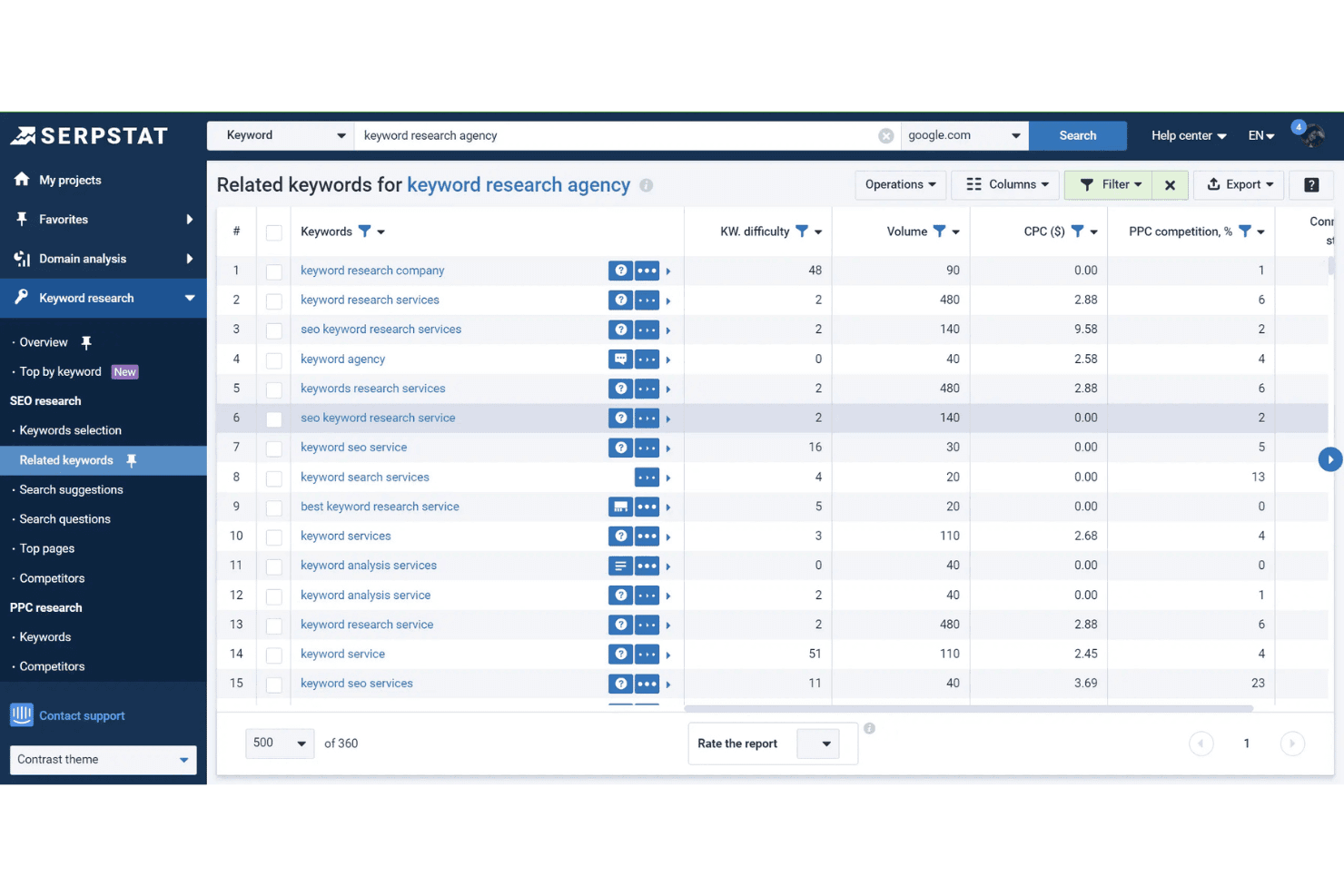Open PPC competition filter funnel
Viewport: 1344px width, 896px height.
coord(1245,231)
